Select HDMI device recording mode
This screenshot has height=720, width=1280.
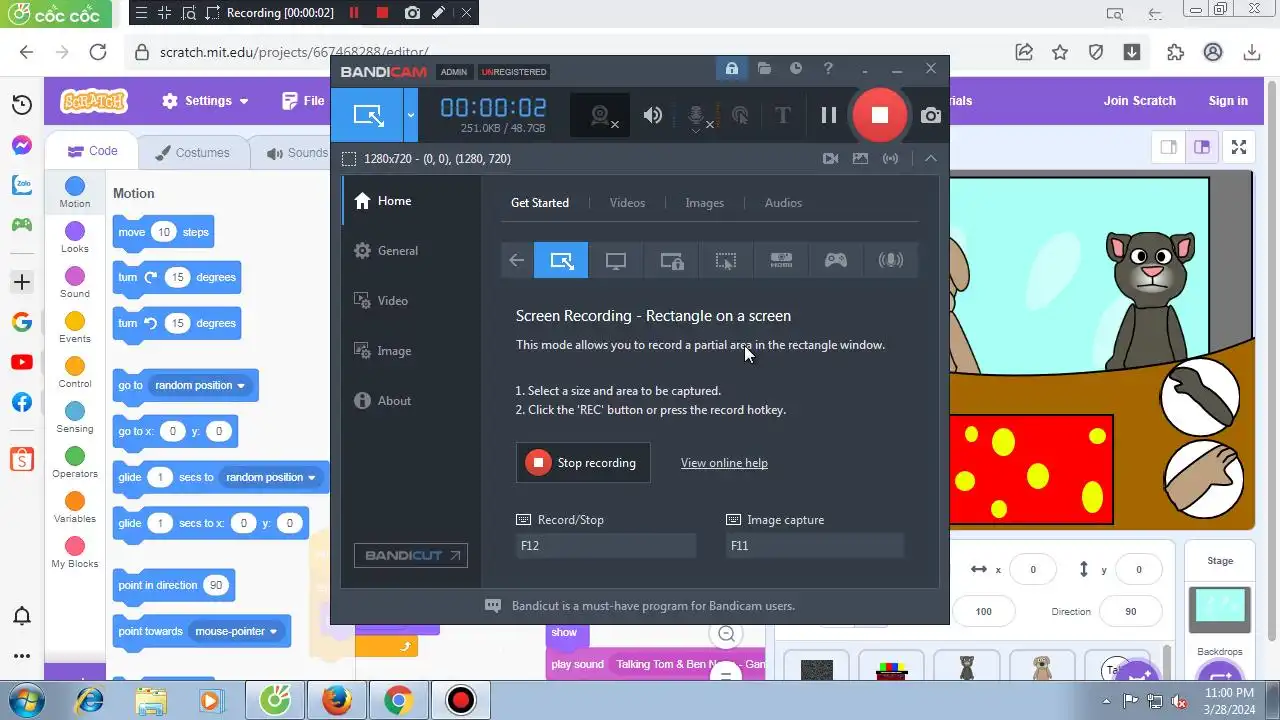click(781, 261)
